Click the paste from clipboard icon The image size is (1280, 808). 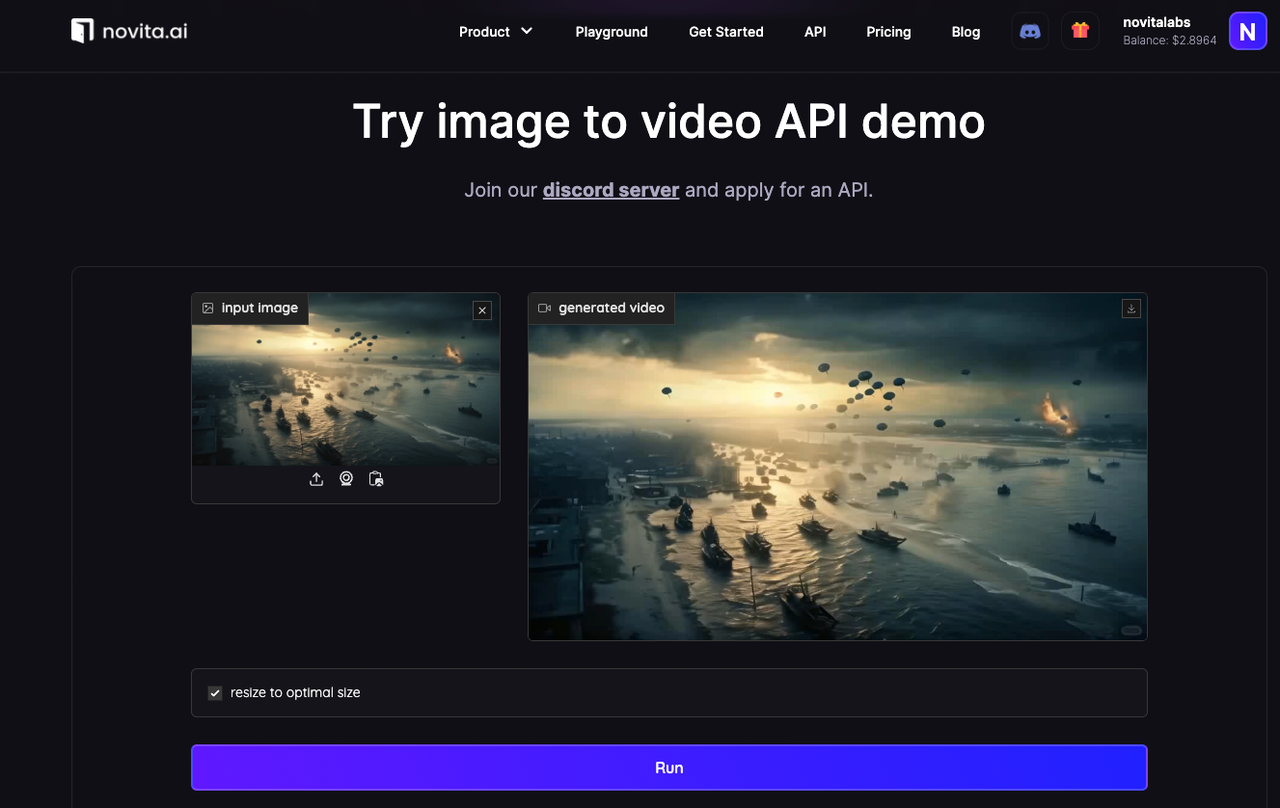tap(376, 479)
